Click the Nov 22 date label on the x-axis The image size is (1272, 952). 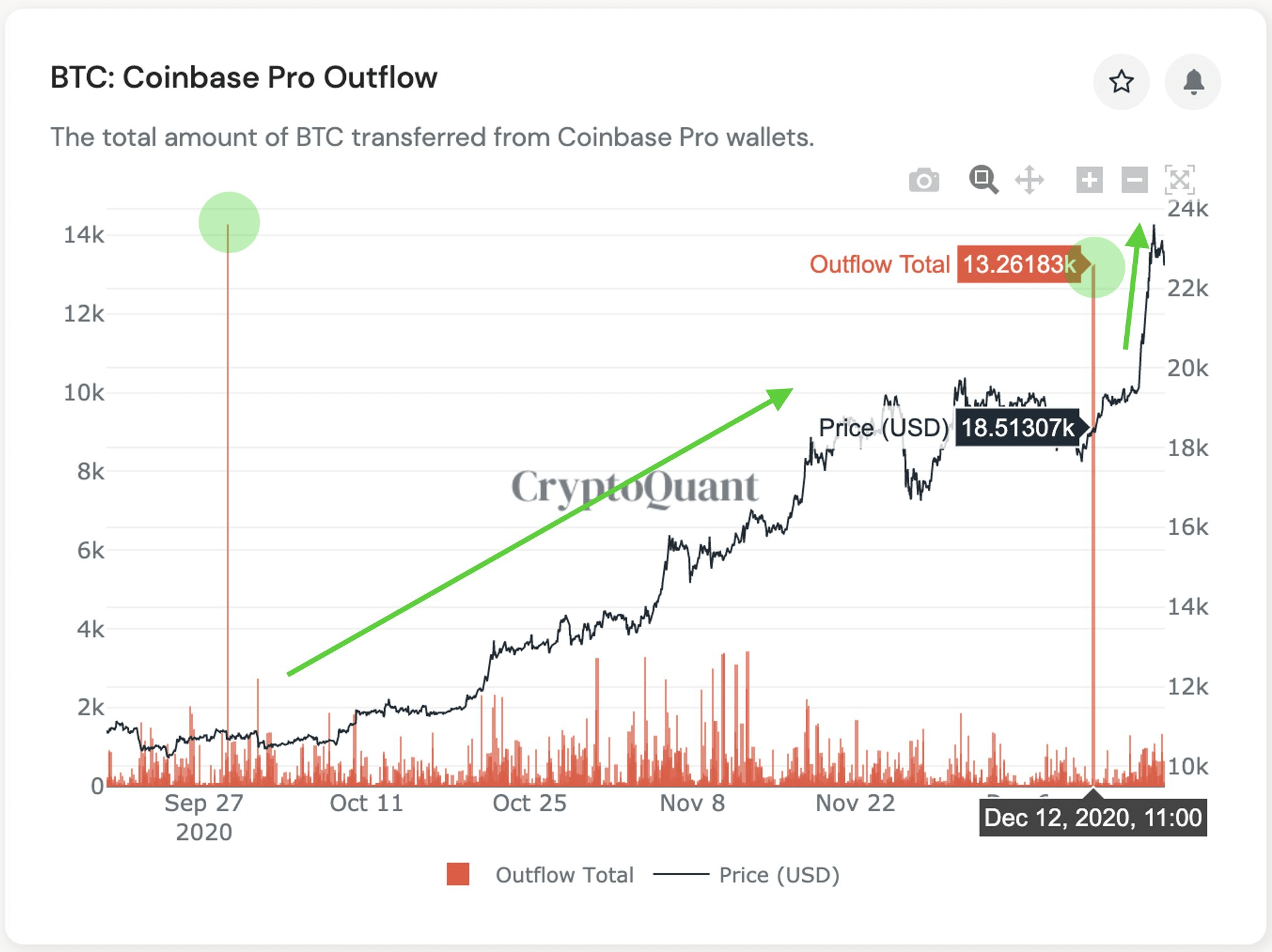855,803
